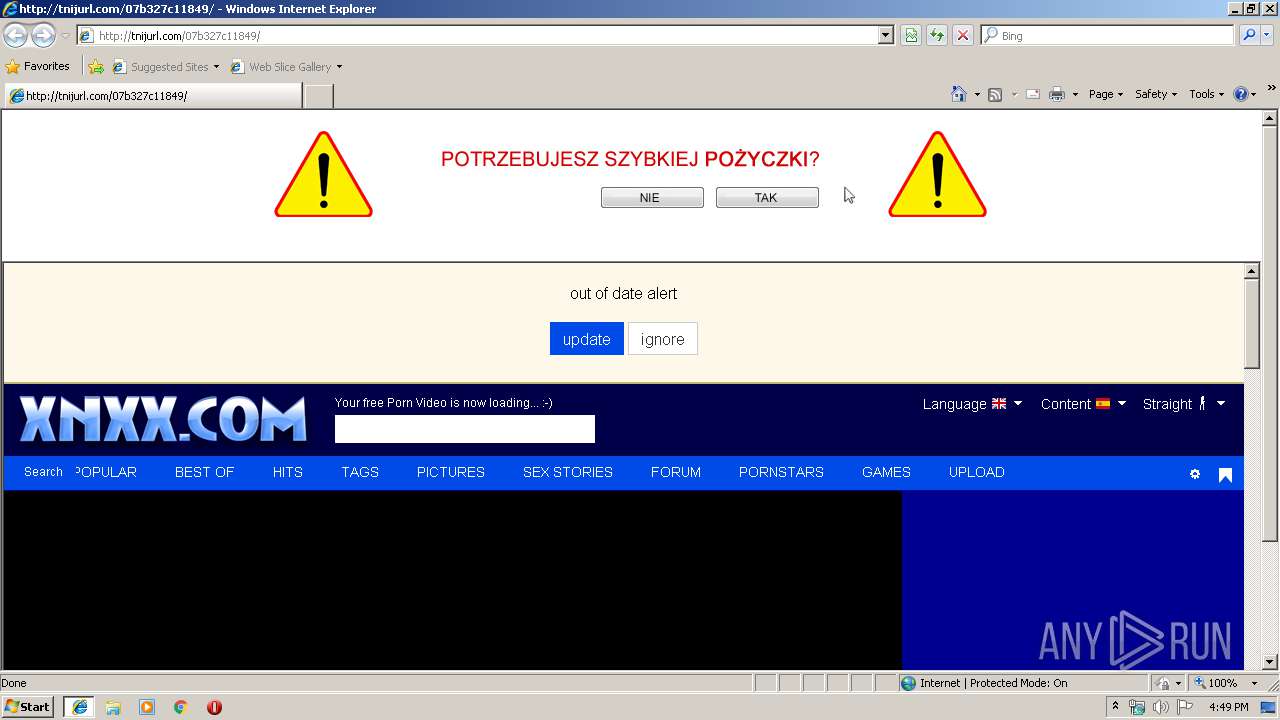Open the zoom level 100% dropdown
The width and height of the screenshot is (1280, 720).
pos(1255,683)
